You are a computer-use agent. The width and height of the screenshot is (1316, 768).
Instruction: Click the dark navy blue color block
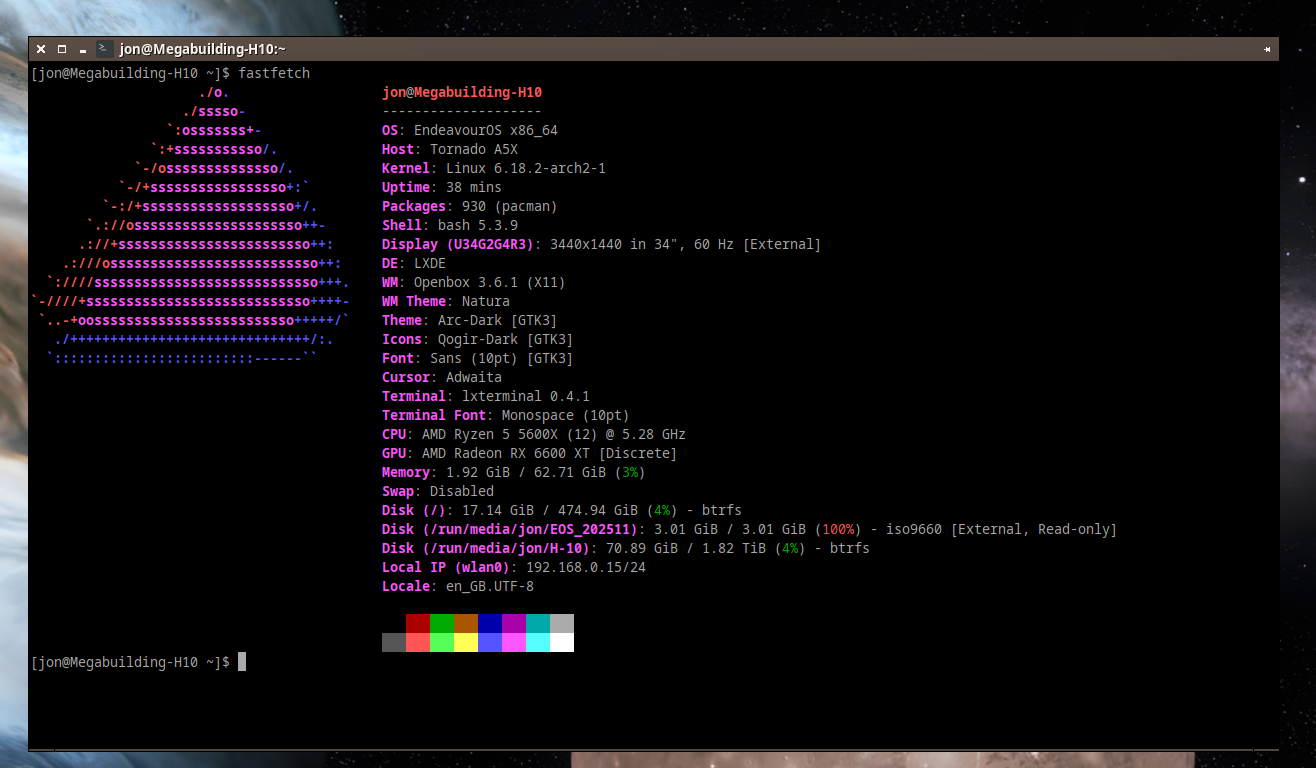(490, 623)
